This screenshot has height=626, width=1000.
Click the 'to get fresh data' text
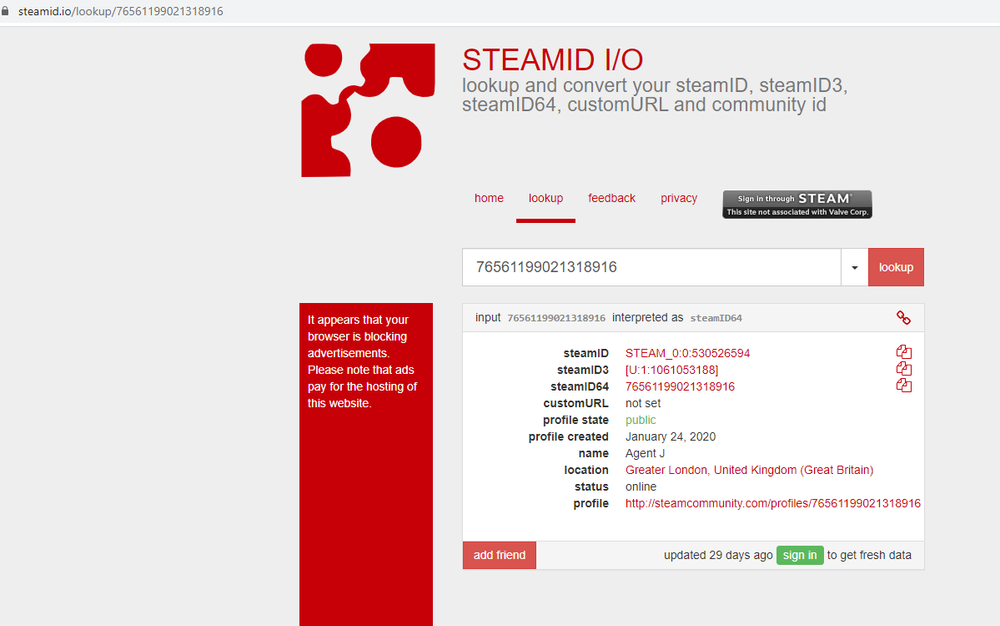click(x=869, y=555)
